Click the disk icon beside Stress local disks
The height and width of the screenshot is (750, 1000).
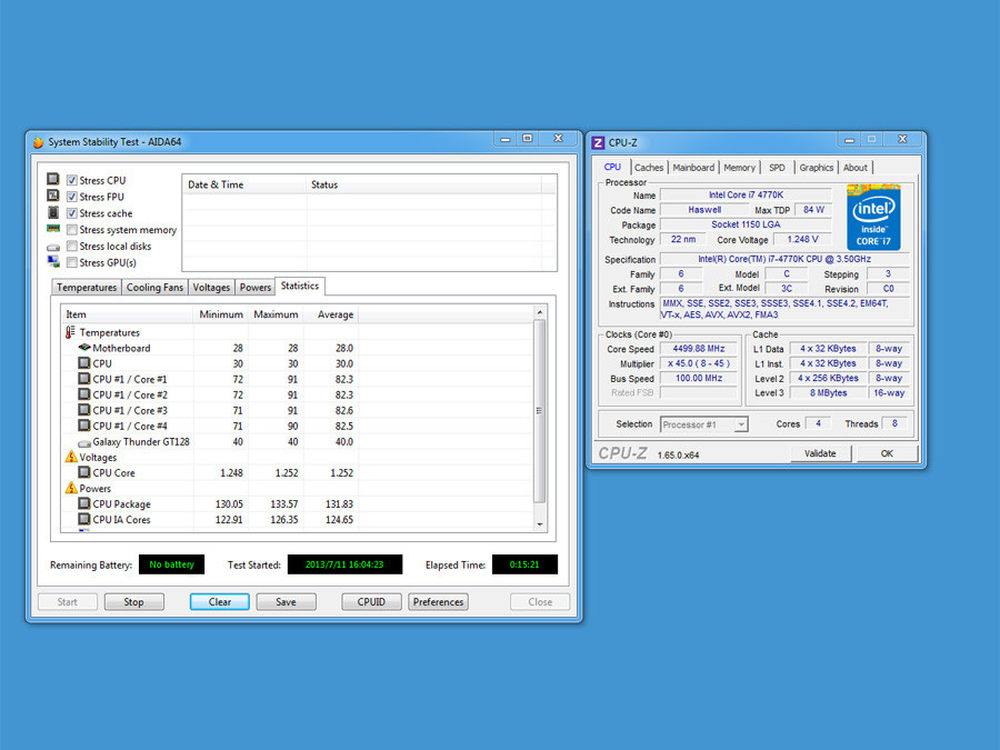pyautogui.click(x=53, y=247)
